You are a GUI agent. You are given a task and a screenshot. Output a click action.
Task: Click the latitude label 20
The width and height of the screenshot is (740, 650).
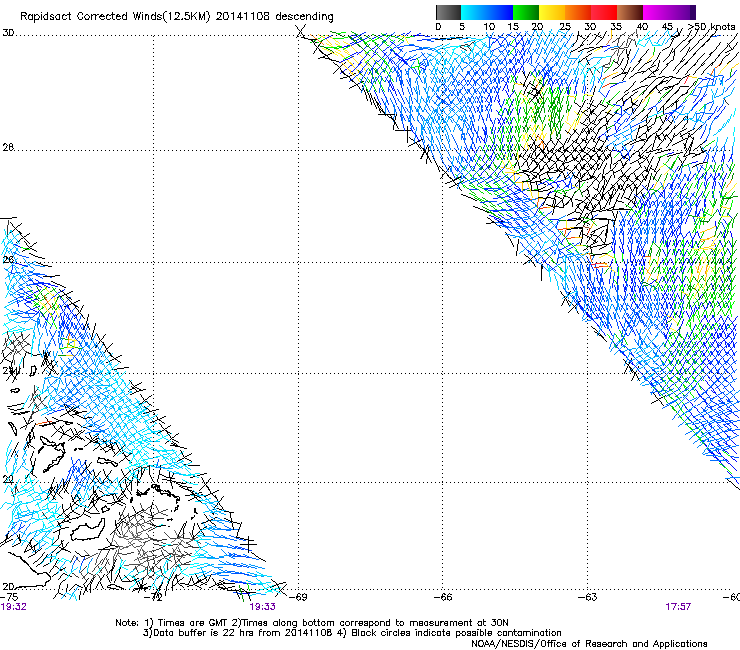pyautogui.click(x=8, y=586)
